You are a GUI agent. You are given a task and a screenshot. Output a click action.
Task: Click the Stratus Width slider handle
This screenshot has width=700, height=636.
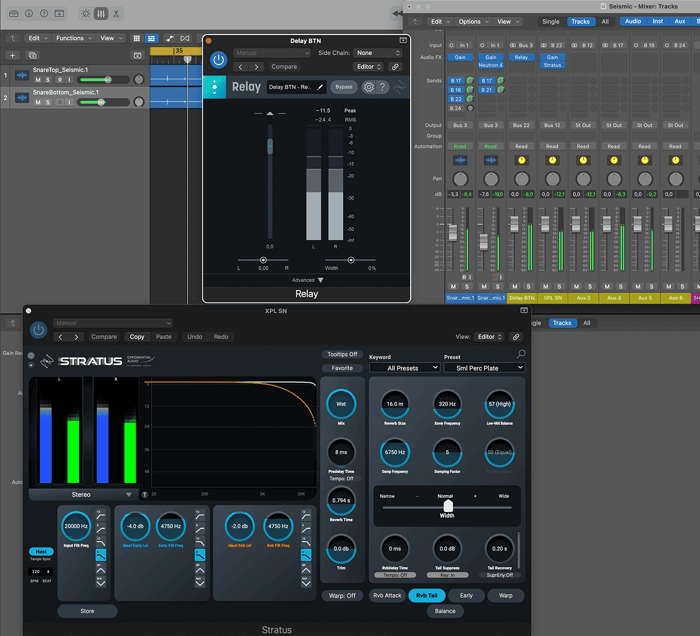point(448,506)
